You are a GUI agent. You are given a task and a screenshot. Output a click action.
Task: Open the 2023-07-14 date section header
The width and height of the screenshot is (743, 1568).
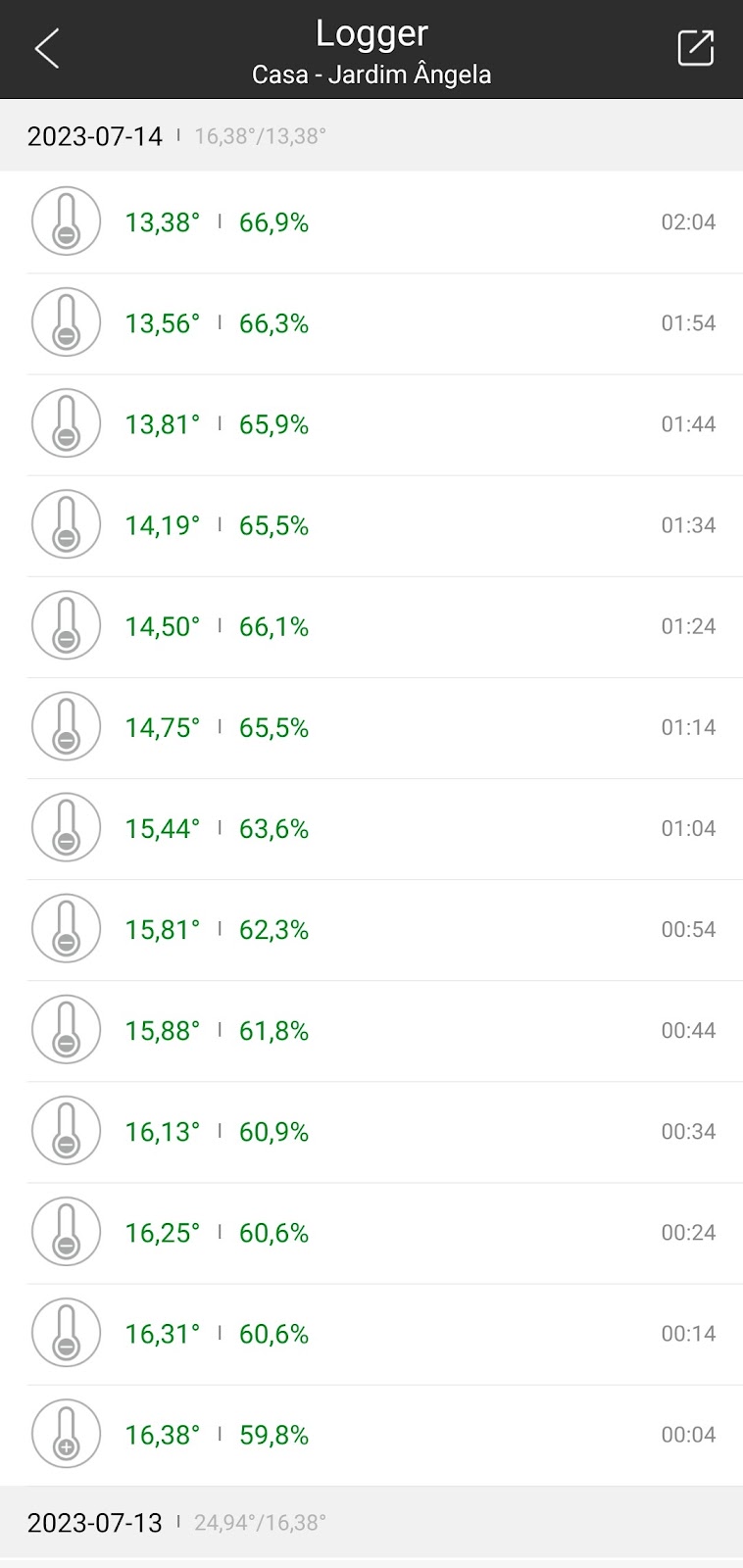pyautogui.click(x=371, y=135)
